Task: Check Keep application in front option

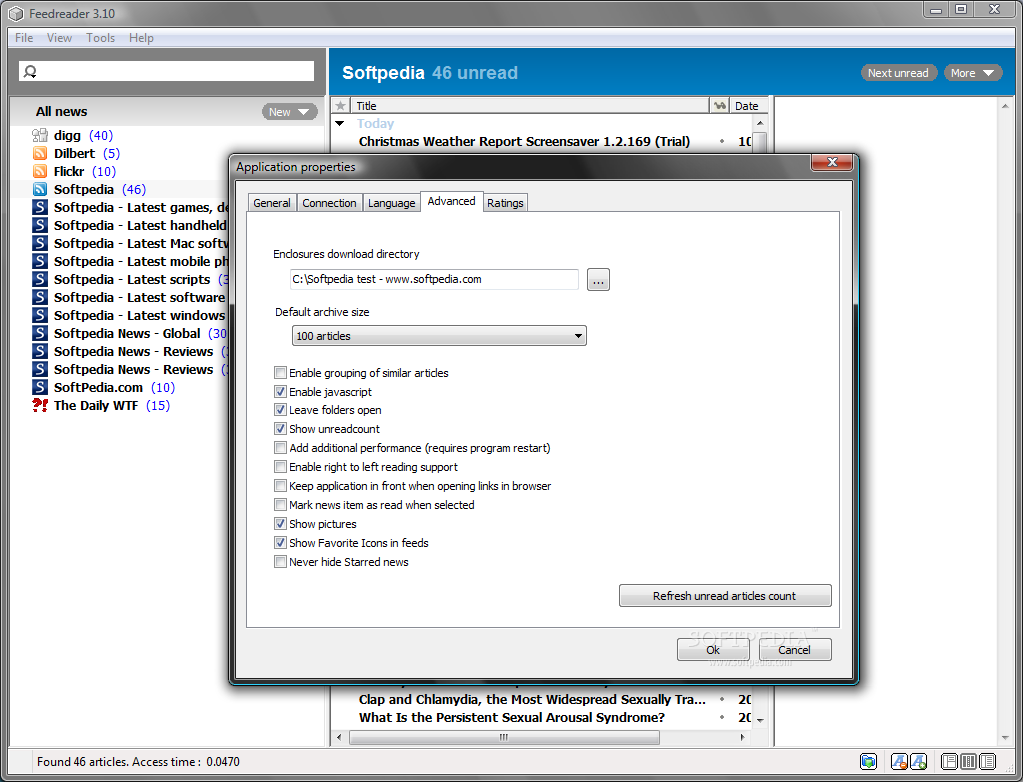Action: (280, 485)
